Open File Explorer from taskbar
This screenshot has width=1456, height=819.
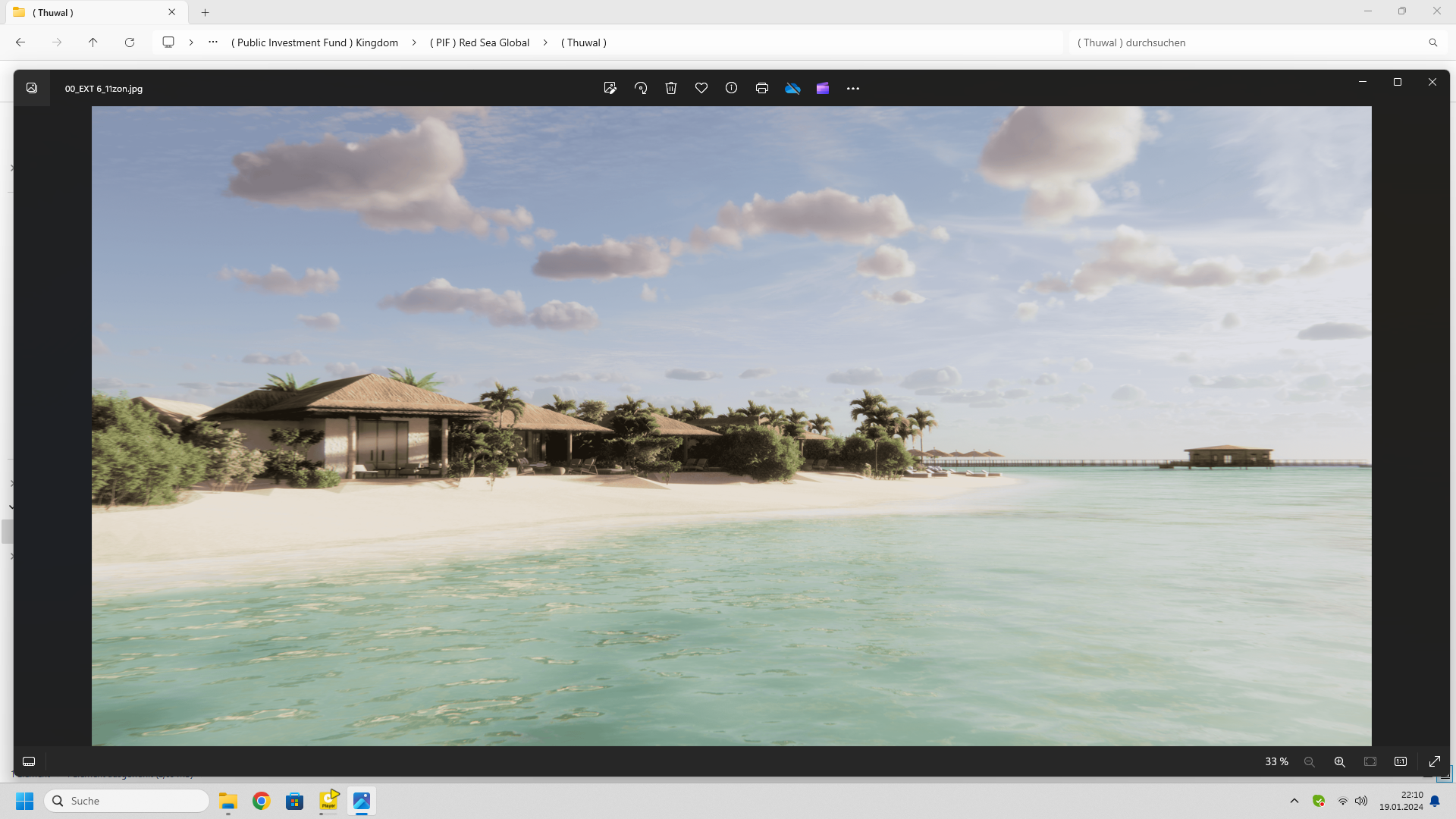point(228,801)
